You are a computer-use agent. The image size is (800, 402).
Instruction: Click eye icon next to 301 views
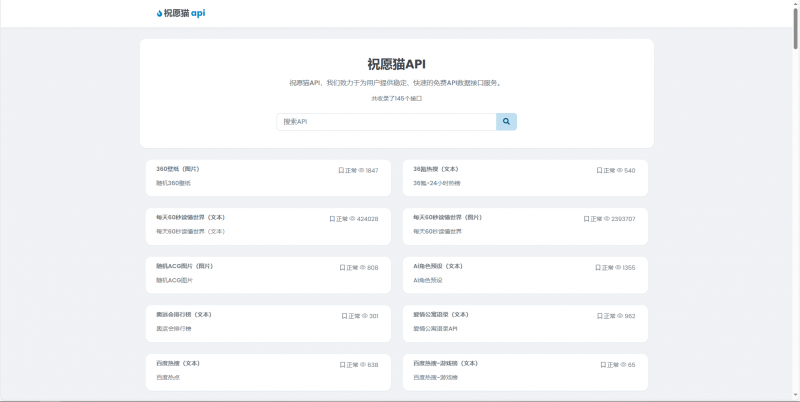tap(364, 316)
